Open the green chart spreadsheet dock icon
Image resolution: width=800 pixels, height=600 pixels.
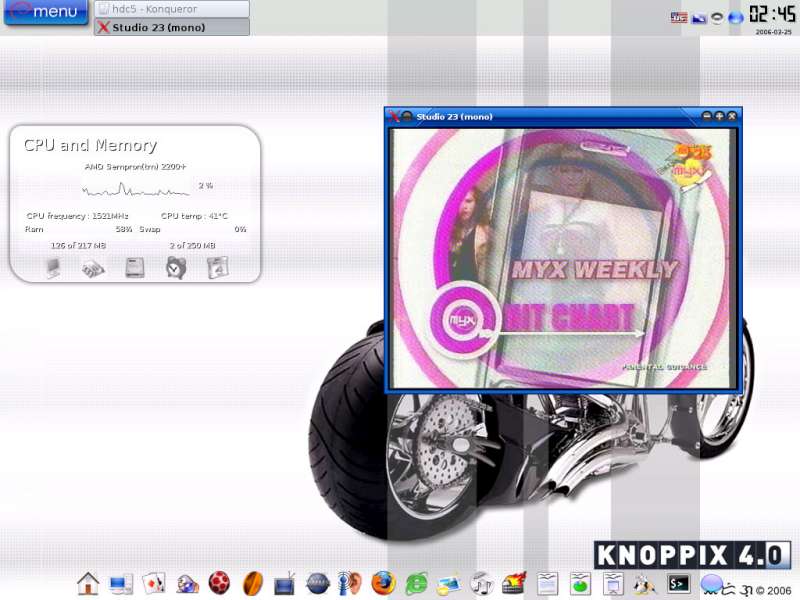click(580, 584)
